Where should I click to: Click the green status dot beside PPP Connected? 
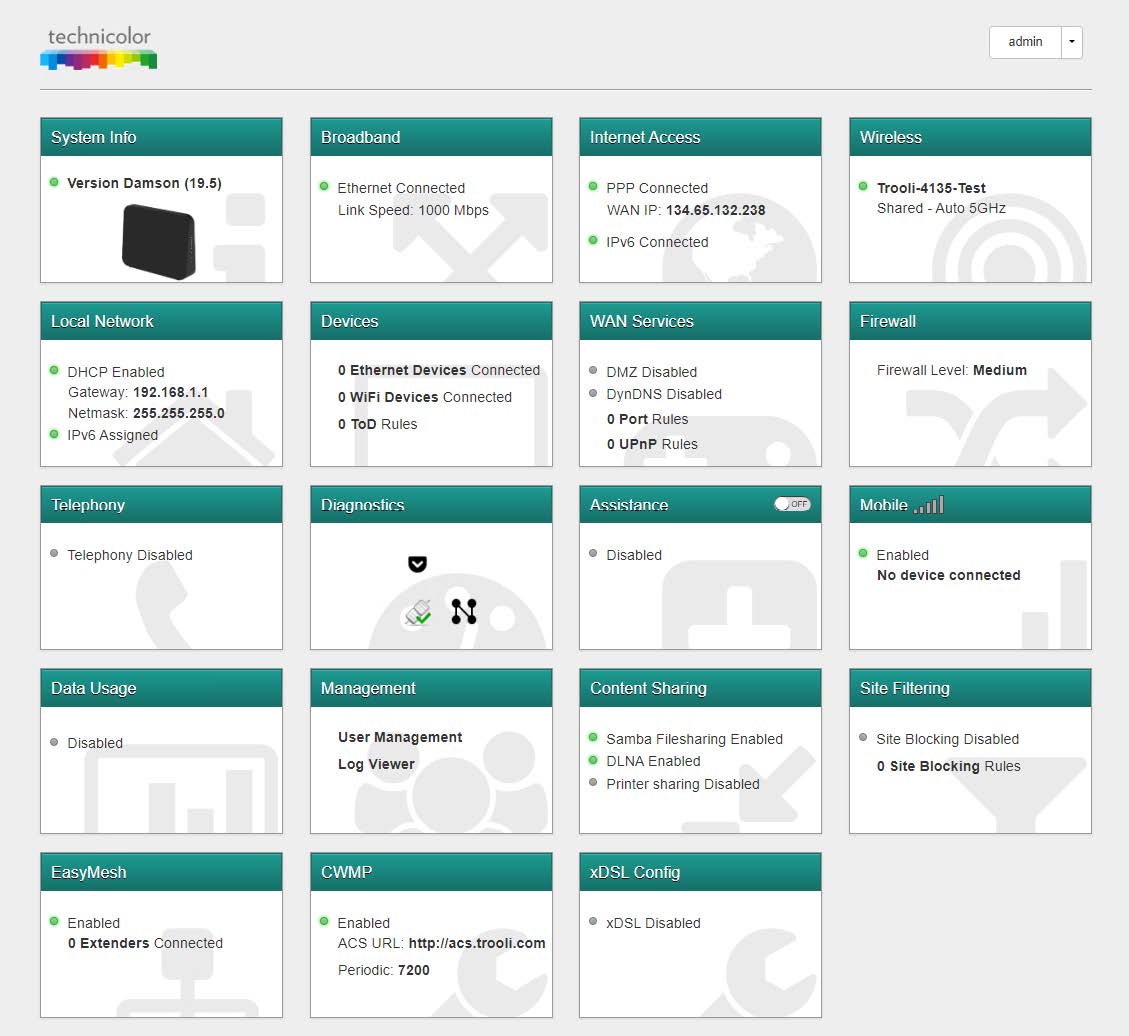[x=593, y=187]
